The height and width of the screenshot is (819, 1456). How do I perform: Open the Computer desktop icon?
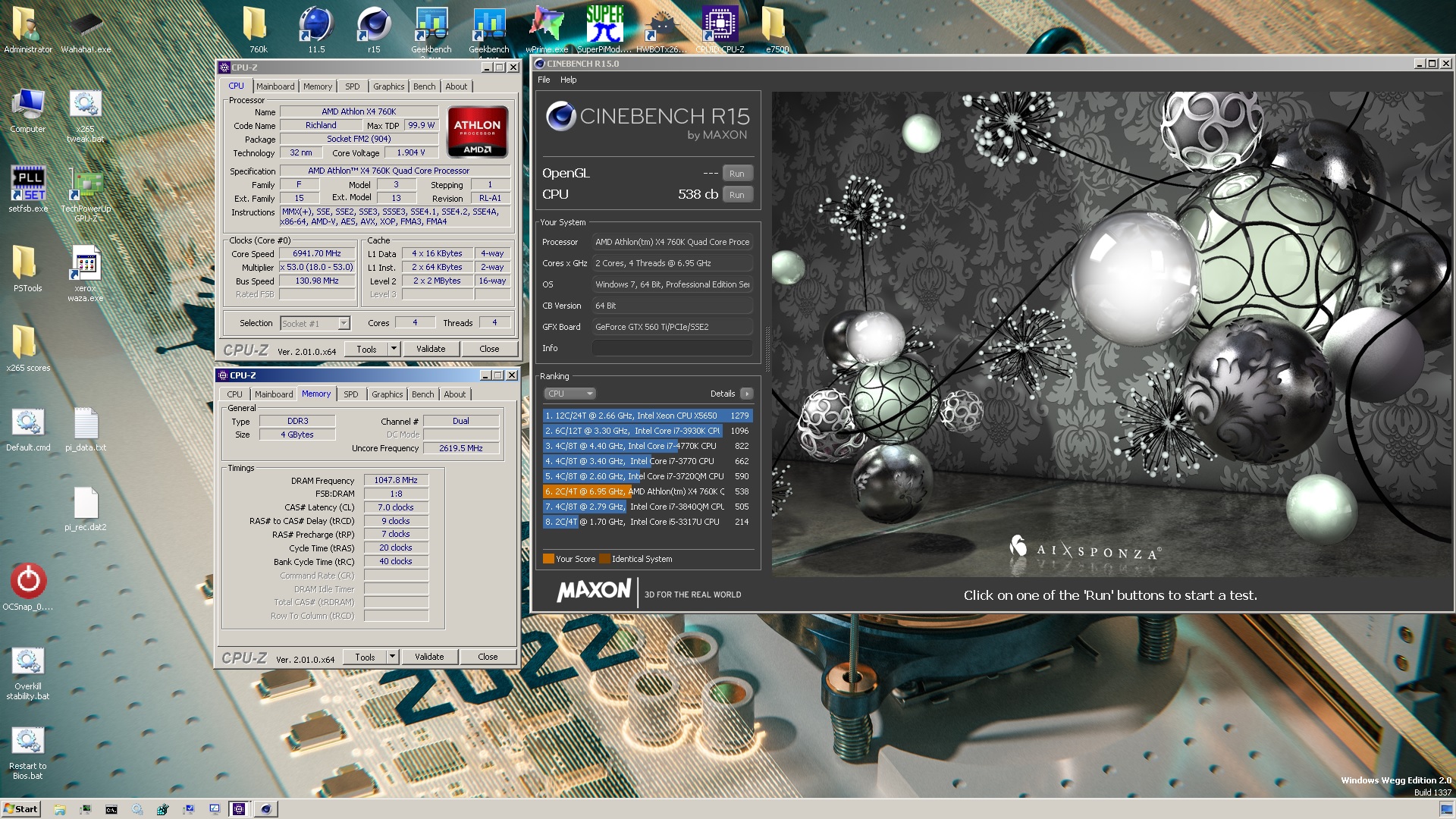coord(28,111)
